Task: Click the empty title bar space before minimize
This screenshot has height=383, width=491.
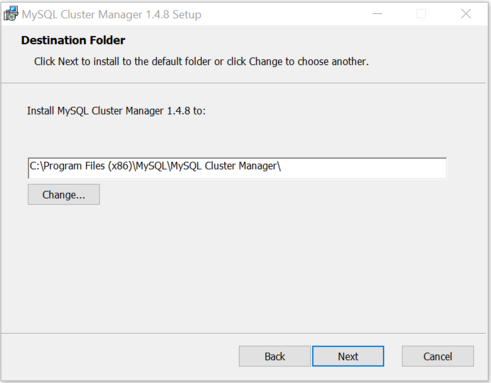Action: [x=283, y=14]
